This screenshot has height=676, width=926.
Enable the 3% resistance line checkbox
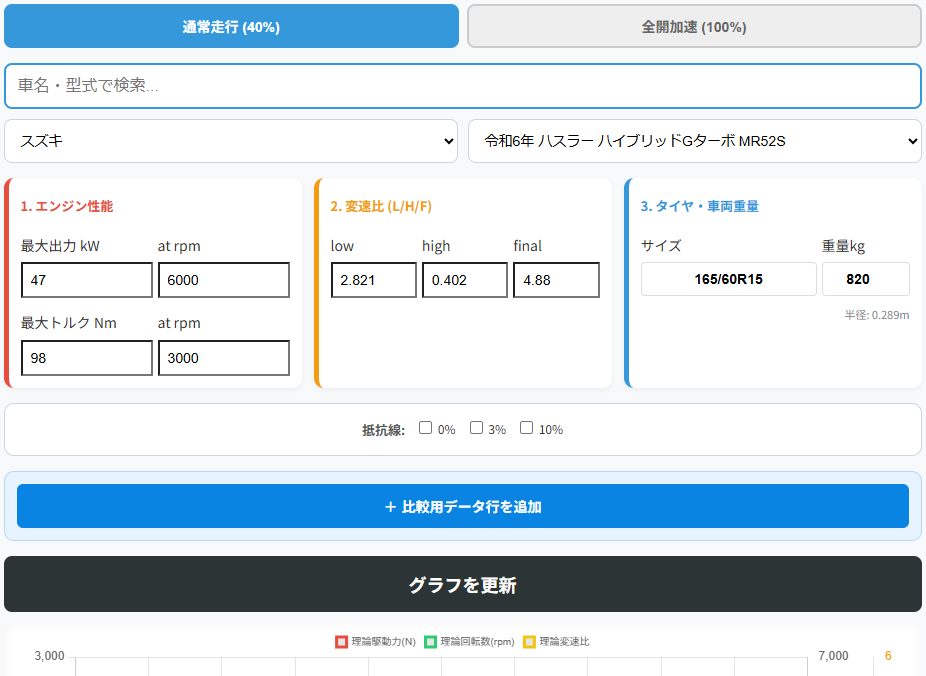(477, 428)
